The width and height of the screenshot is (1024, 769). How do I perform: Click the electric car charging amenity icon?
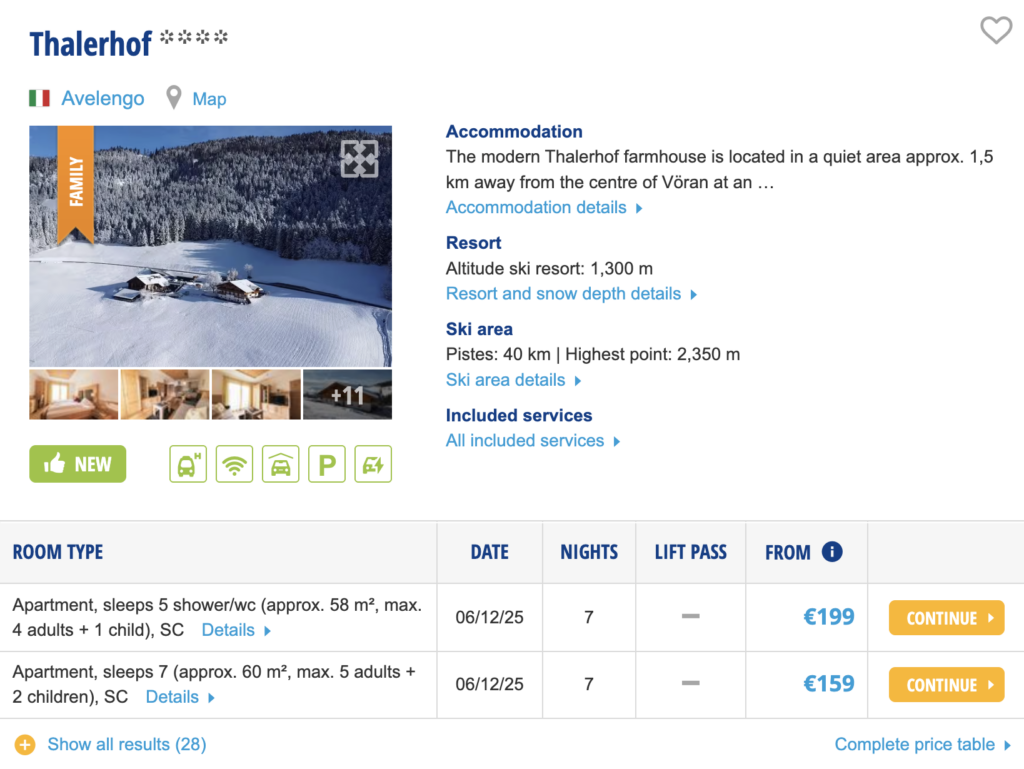pyautogui.click(x=373, y=464)
